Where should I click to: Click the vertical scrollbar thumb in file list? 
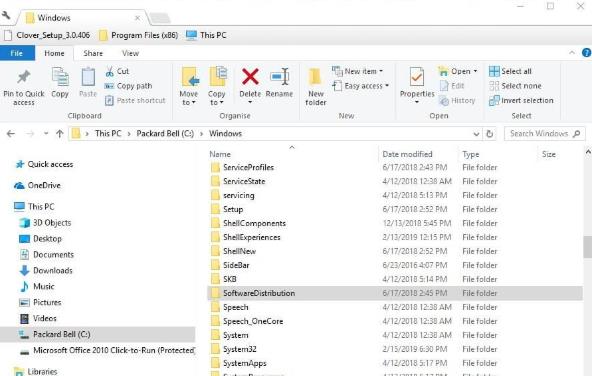(x=587, y=247)
